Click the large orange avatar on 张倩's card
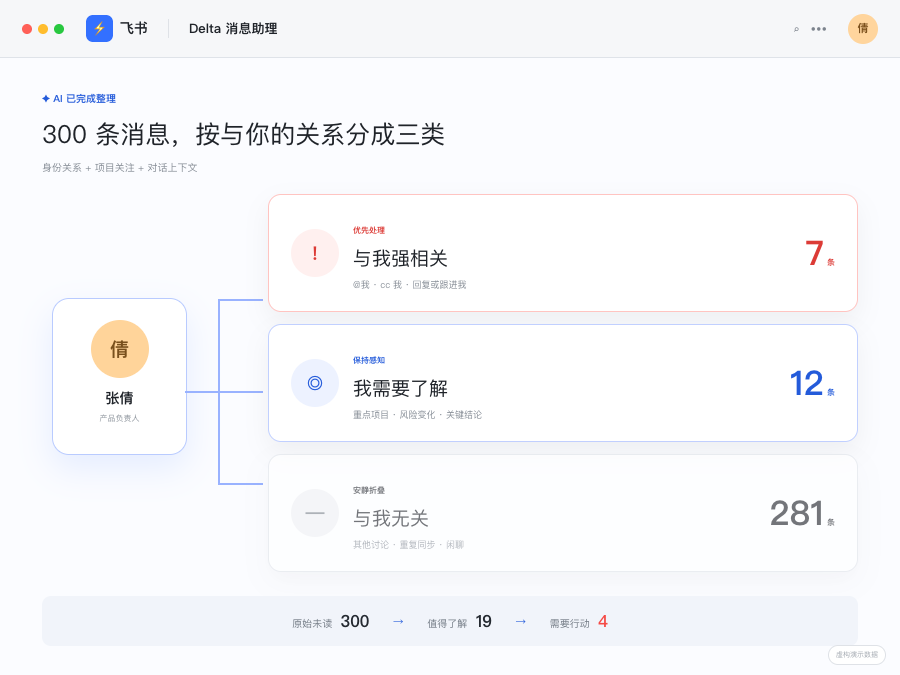This screenshot has width=900, height=675. tap(119, 349)
